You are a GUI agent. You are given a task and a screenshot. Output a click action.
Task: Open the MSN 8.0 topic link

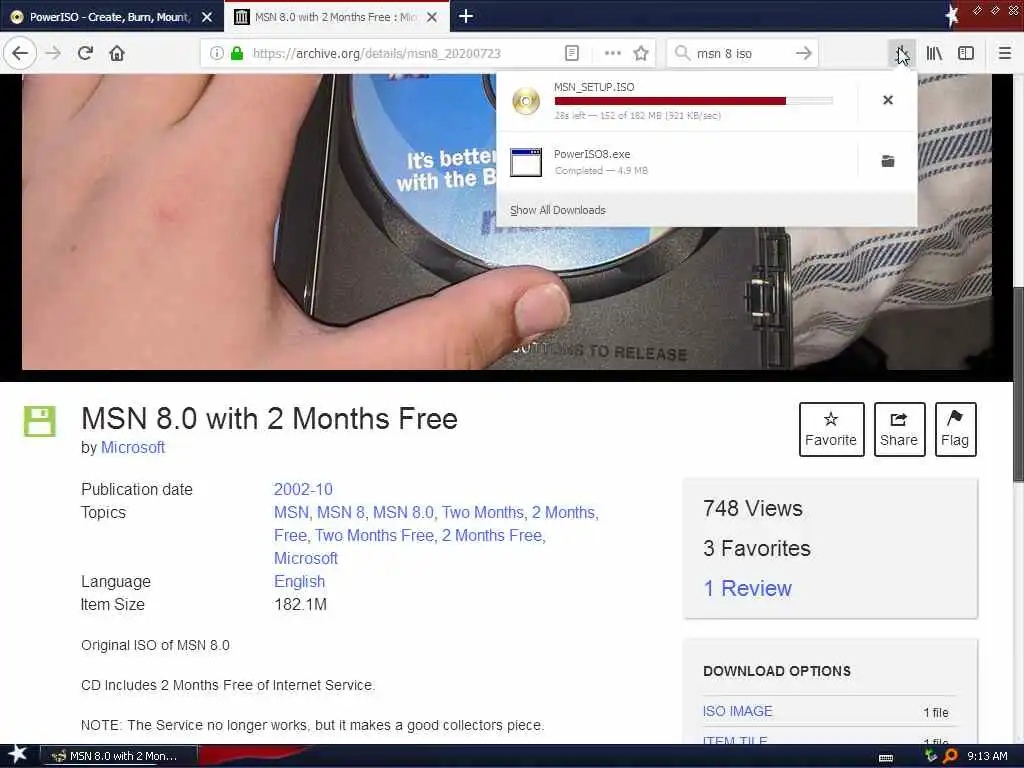click(403, 512)
